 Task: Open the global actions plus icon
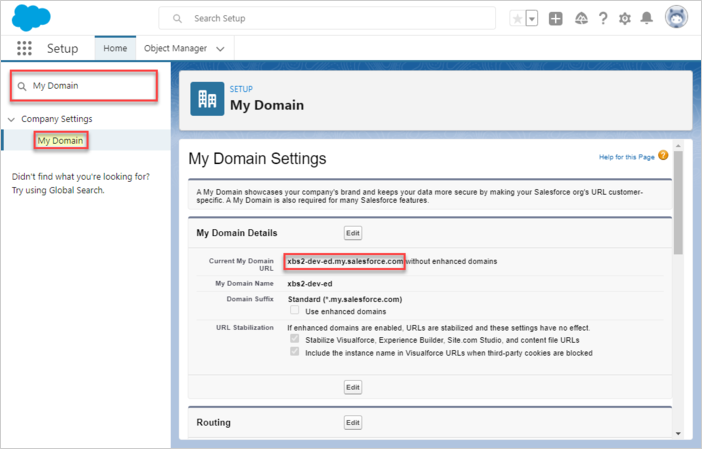(556, 19)
